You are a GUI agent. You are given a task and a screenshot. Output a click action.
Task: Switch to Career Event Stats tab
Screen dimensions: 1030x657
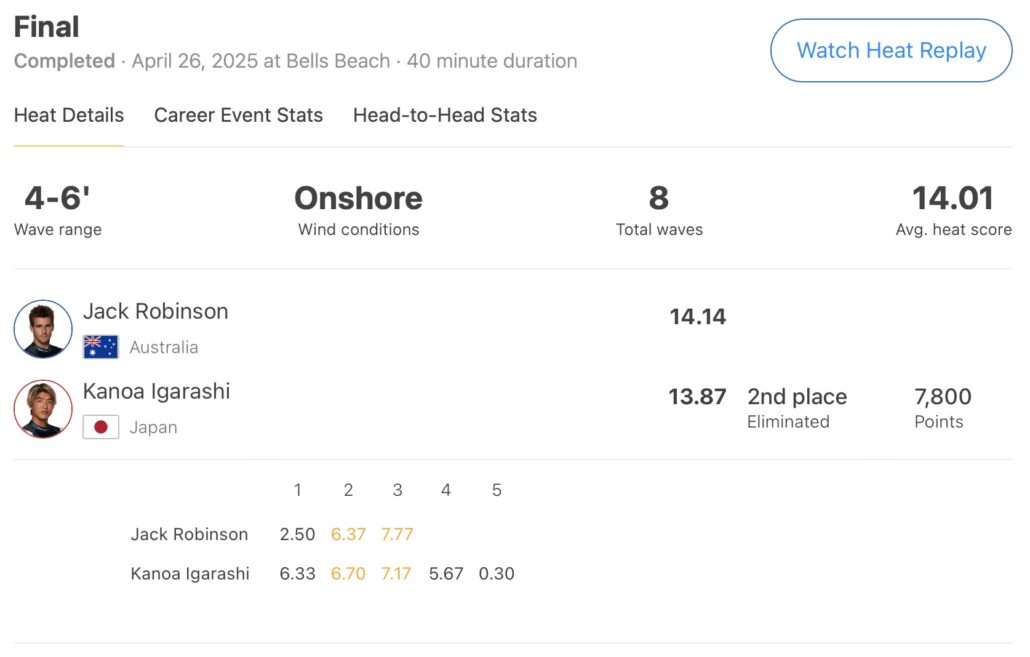coord(238,115)
